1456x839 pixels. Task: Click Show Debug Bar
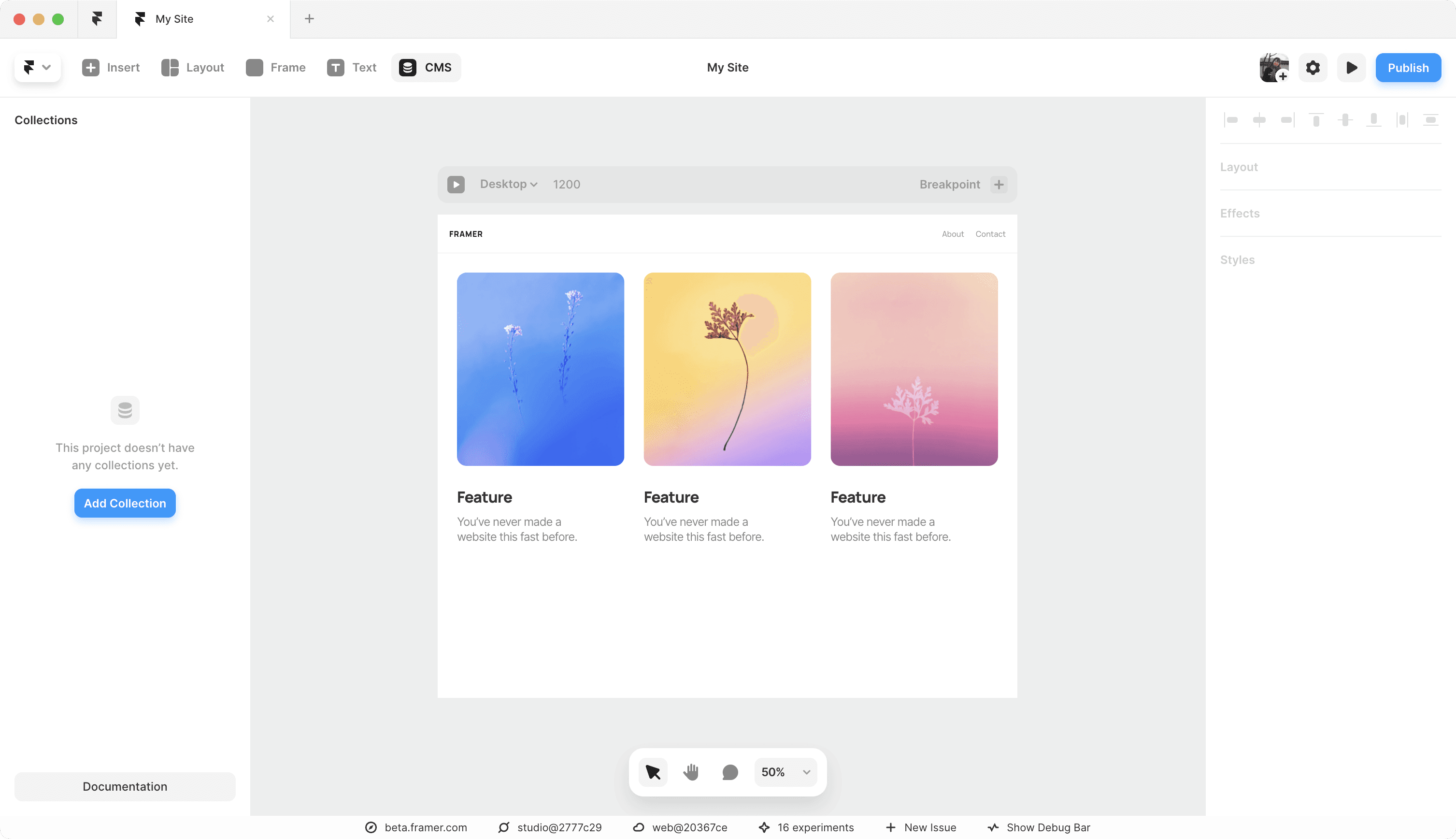(1039, 827)
